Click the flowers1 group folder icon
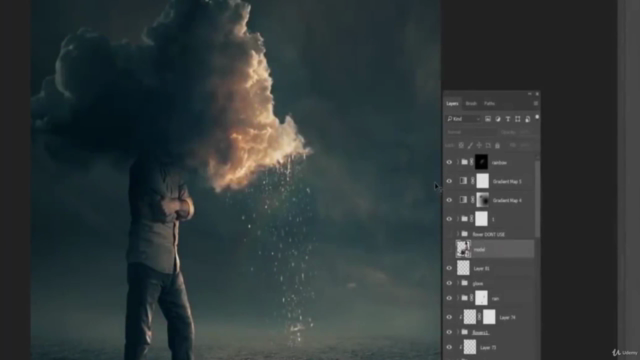This screenshot has height=360, width=640. pyautogui.click(x=464, y=332)
